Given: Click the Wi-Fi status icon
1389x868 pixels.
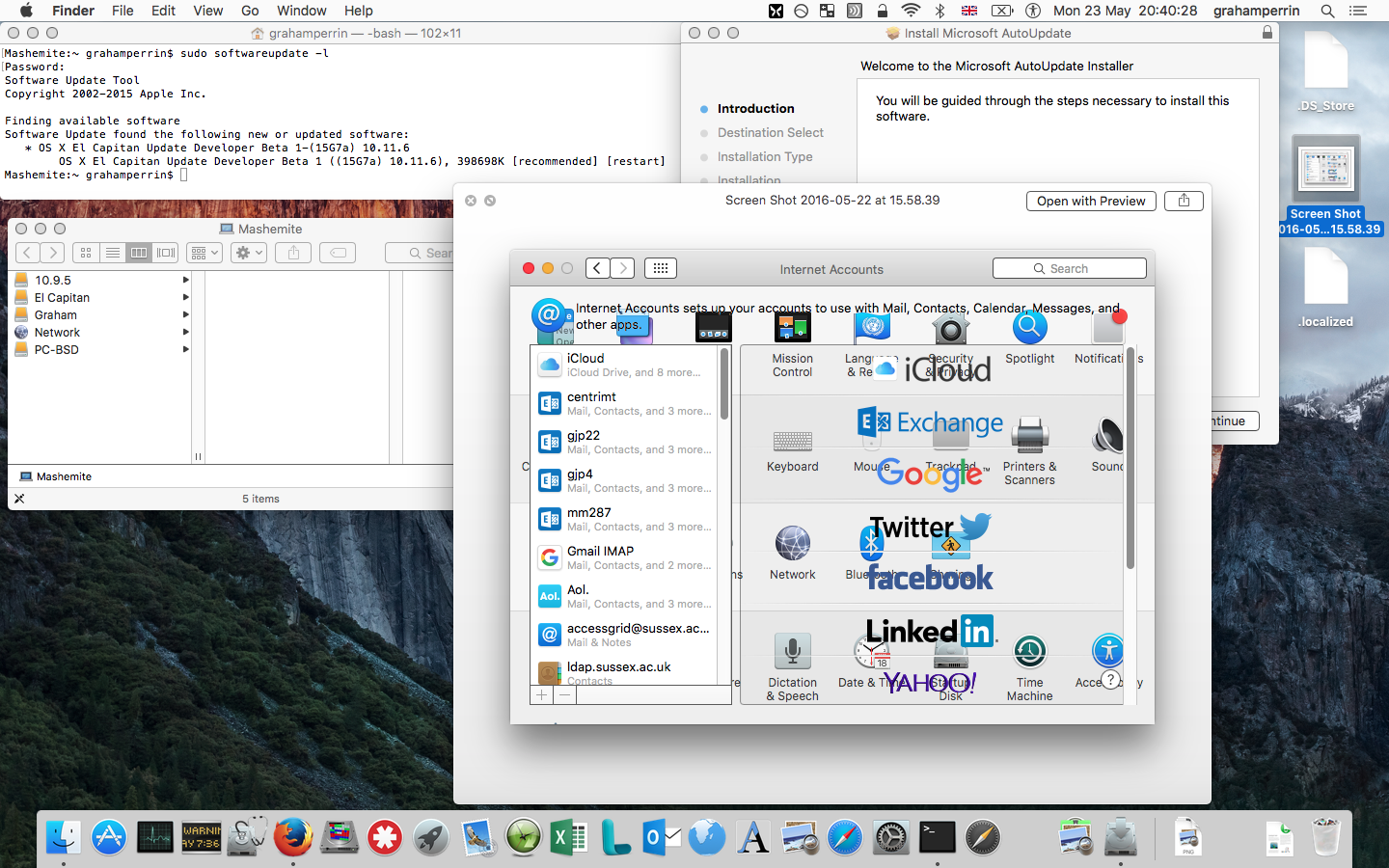Looking at the screenshot, I should (x=911, y=11).
